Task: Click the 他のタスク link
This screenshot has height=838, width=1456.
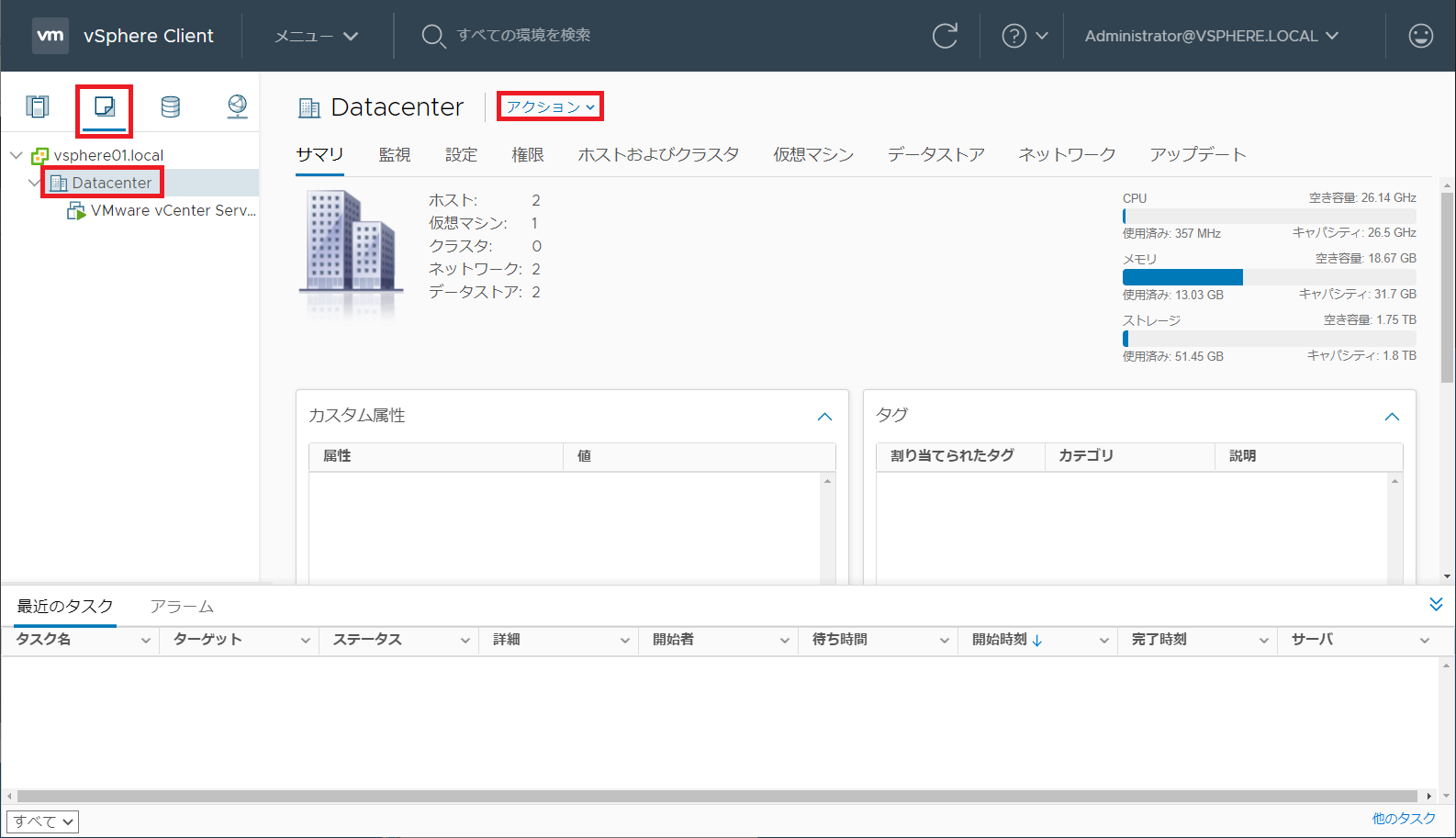Action: (x=1403, y=819)
